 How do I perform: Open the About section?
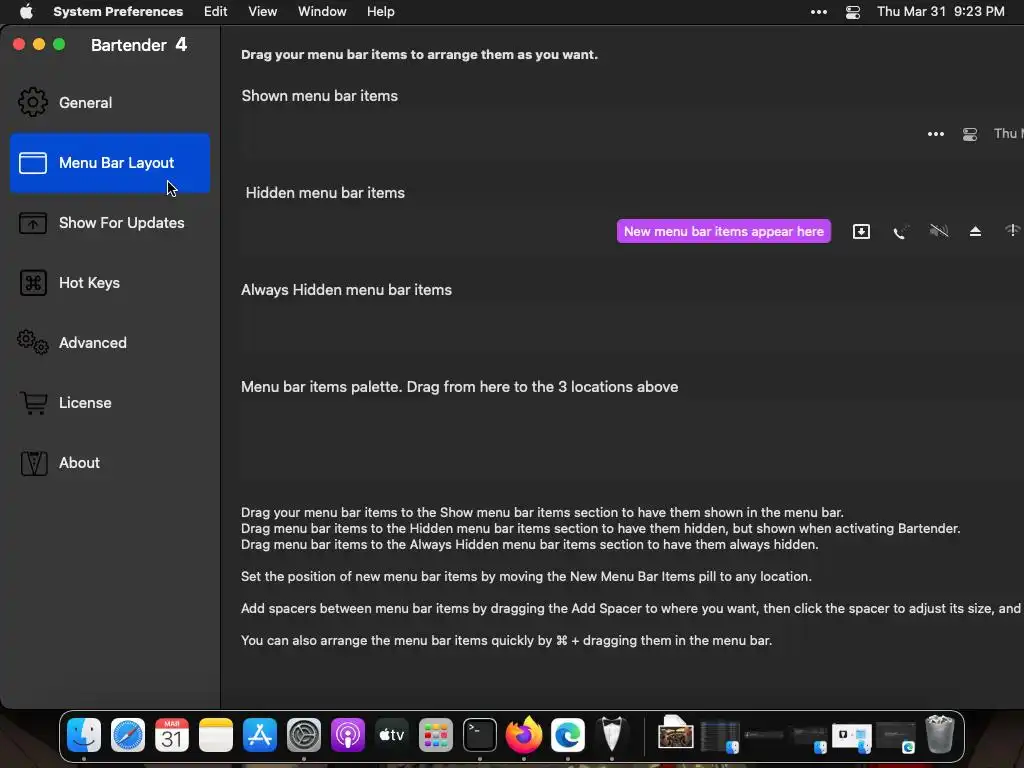[110, 463]
